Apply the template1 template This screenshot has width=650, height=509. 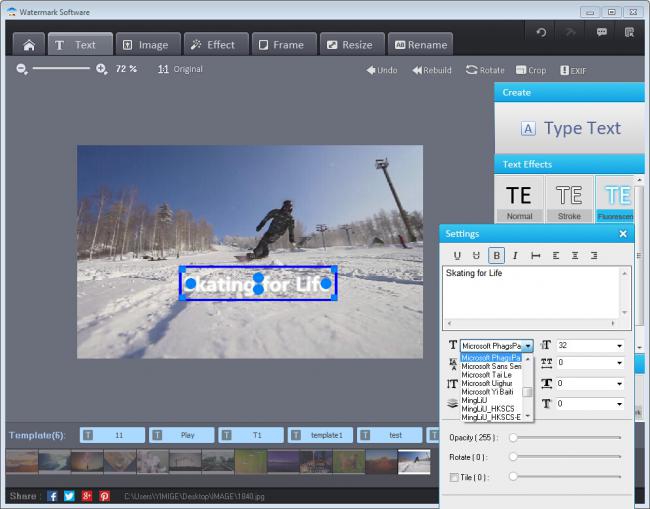[x=320, y=435]
